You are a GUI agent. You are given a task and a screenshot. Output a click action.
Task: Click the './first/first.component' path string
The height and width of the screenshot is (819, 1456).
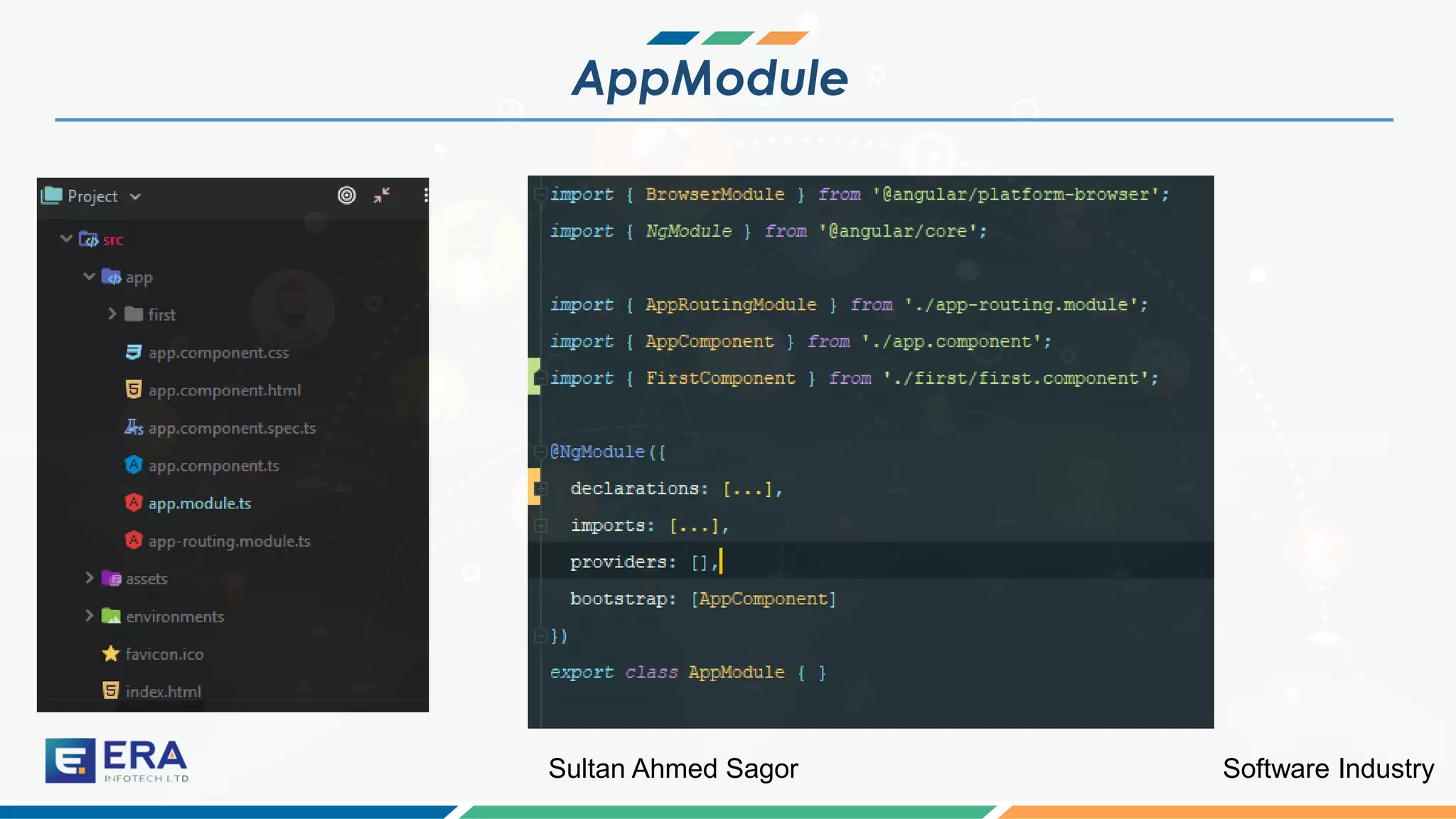(1017, 378)
